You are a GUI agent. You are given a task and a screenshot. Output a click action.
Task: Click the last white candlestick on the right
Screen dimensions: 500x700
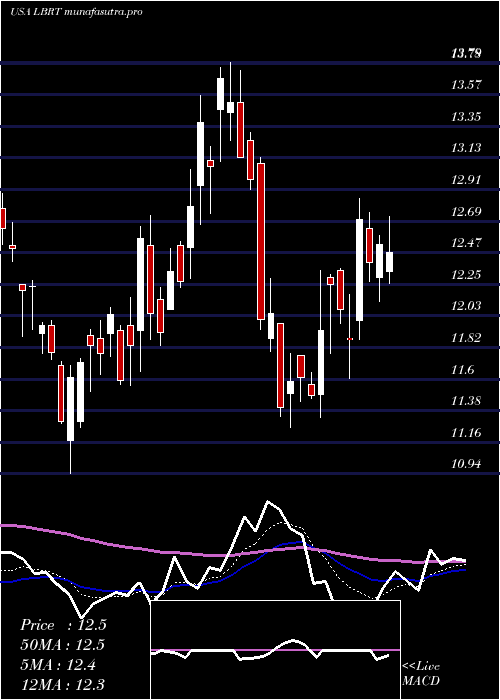[x=389, y=262]
